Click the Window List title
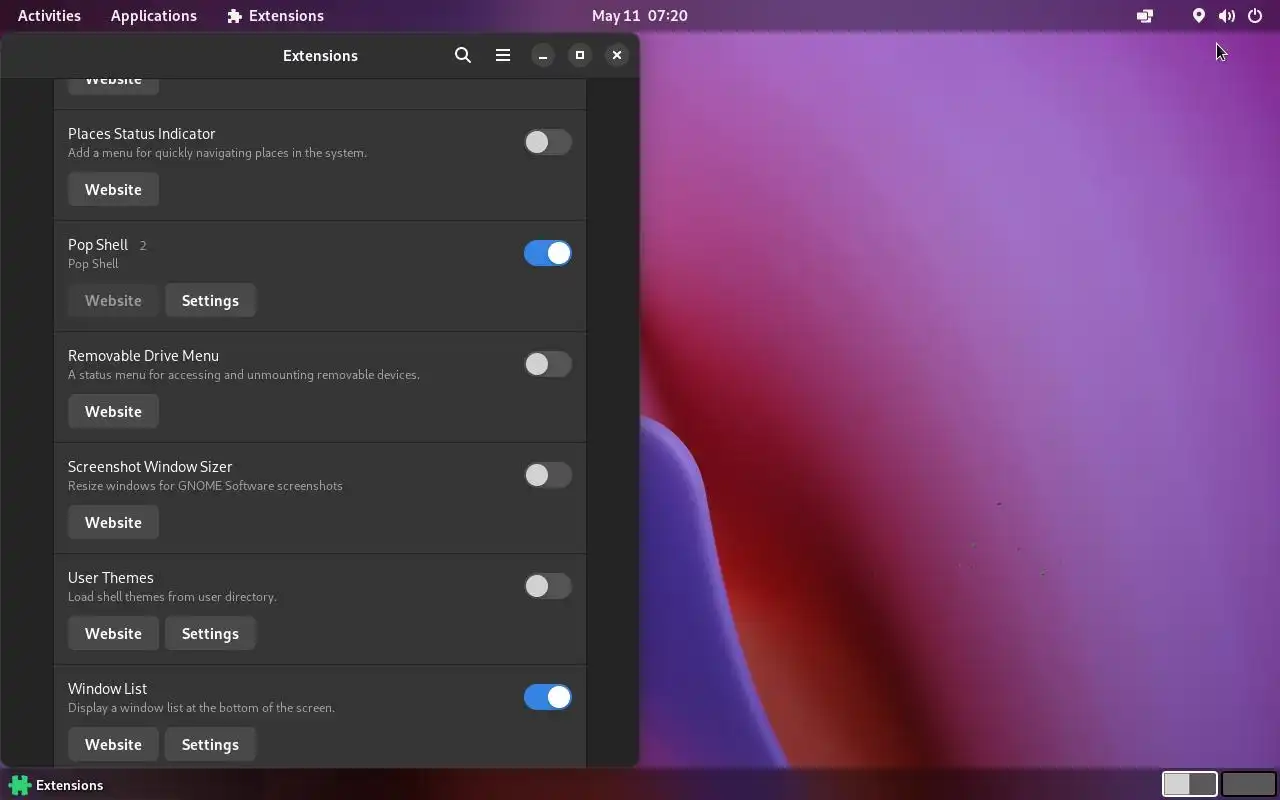The image size is (1280, 800). (x=108, y=689)
